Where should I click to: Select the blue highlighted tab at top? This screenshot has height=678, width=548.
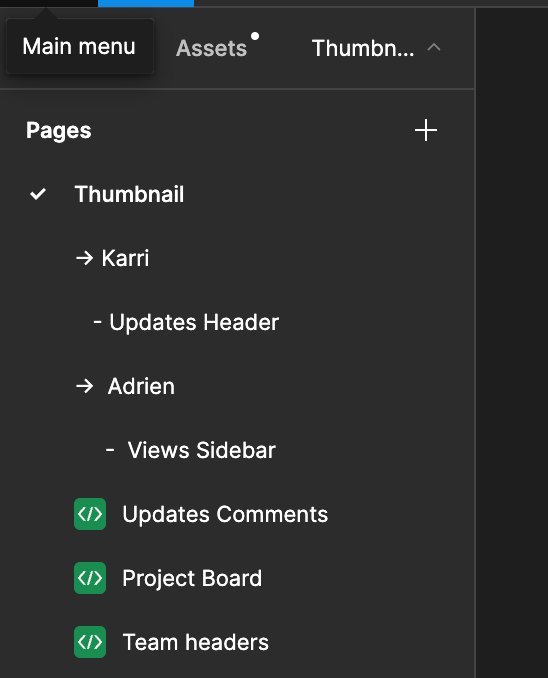click(x=146, y=3)
